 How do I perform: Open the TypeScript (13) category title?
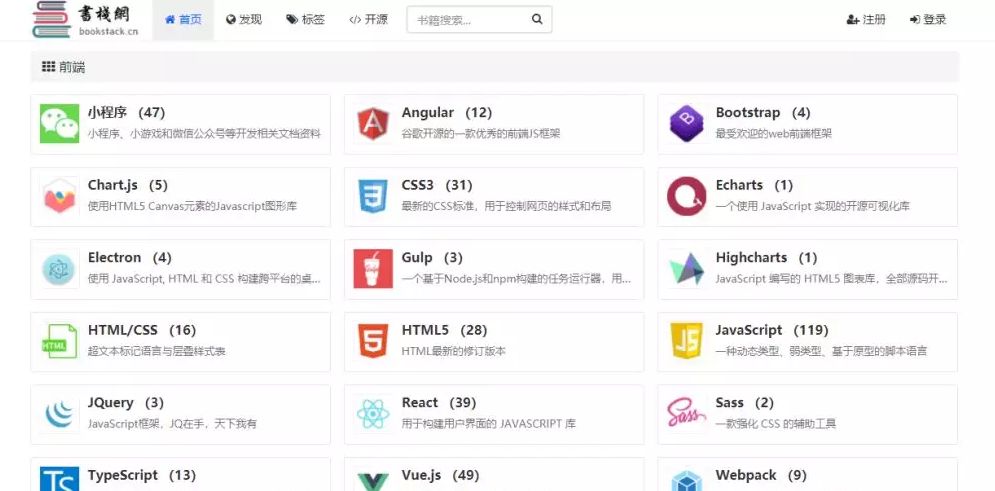(x=142, y=475)
